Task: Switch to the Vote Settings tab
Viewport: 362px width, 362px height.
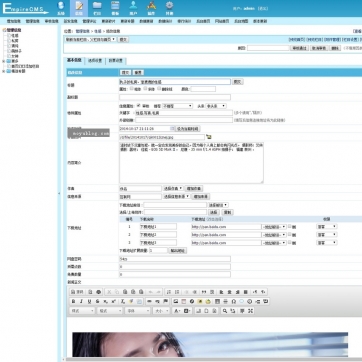Action: [116, 61]
